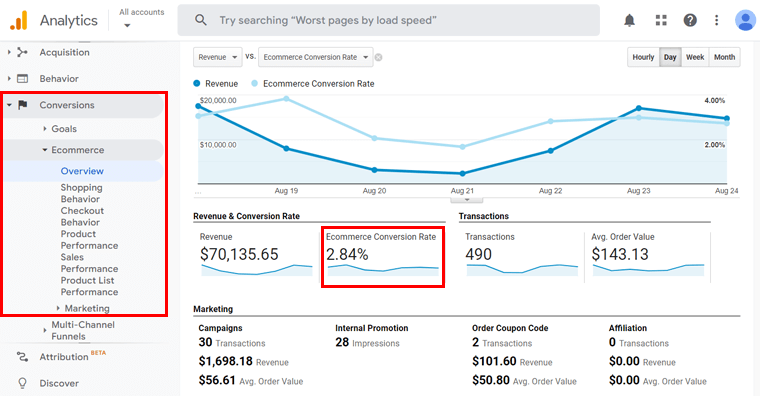The height and width of the screenshot is (396, 760).
Task: Click the Affiliation heading
Action: click(x=628, y=328)
